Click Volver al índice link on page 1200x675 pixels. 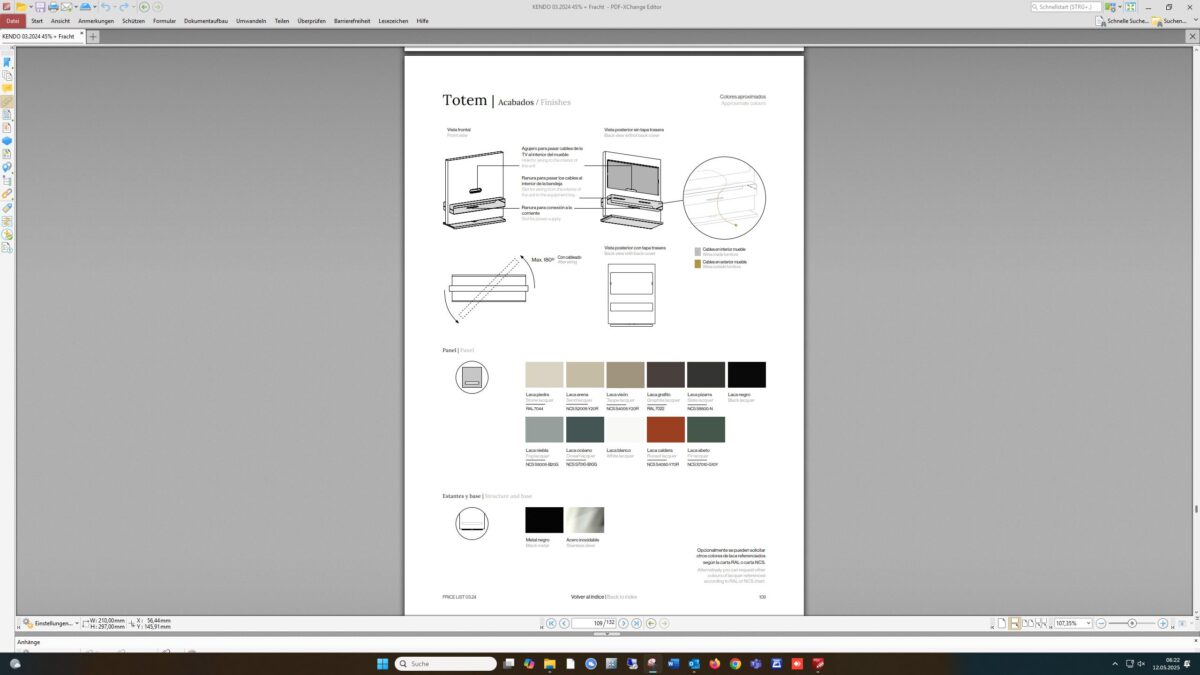[588, 597]
